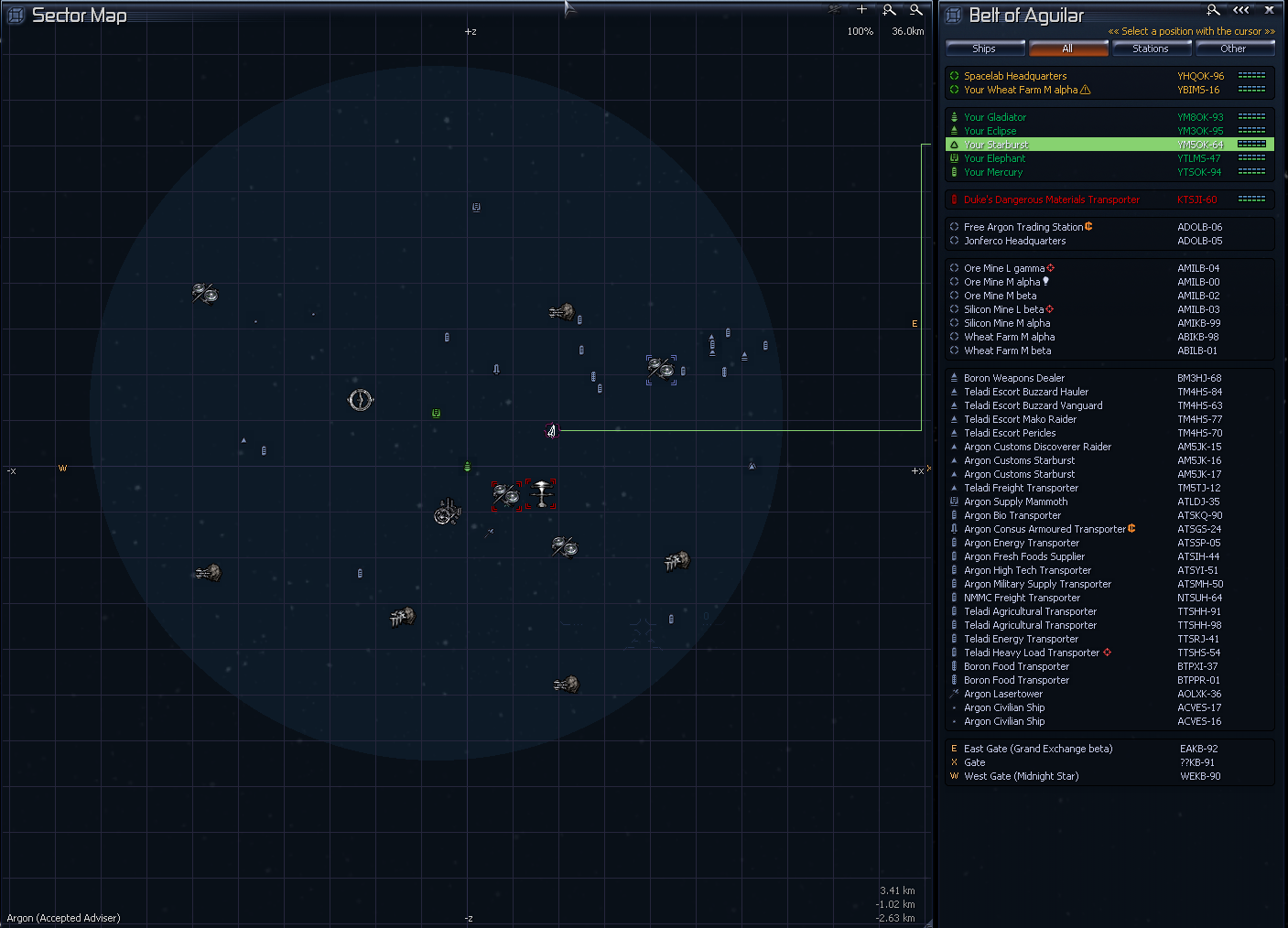Open the Other filter tab
The image size is (1288, 928).
point(1232,49)
